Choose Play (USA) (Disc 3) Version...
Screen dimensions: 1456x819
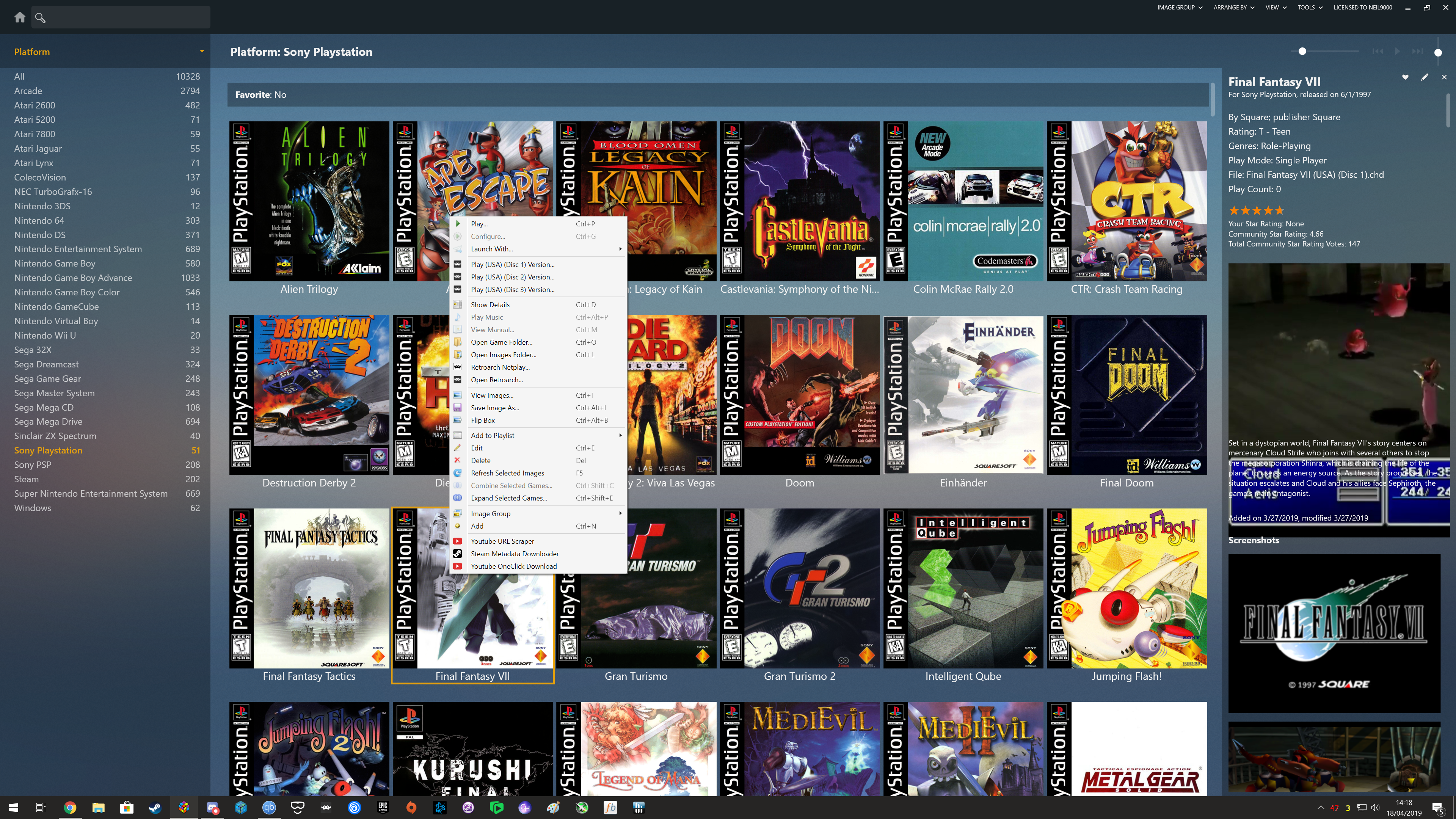tap(538, 289)
